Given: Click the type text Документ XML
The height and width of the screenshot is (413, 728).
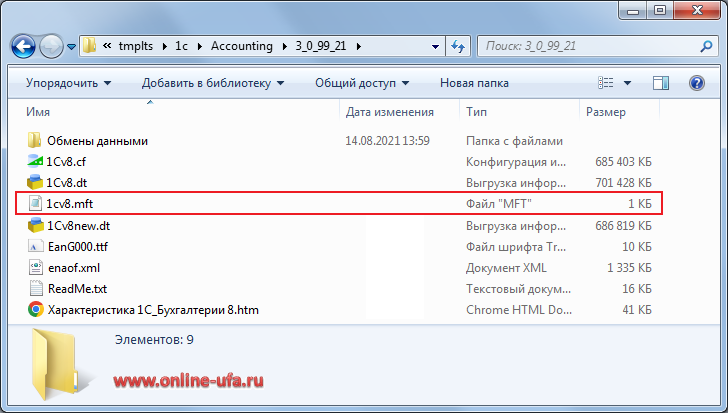Looking at the screenshot, I should pyautogui.click(x=506, y=268).
